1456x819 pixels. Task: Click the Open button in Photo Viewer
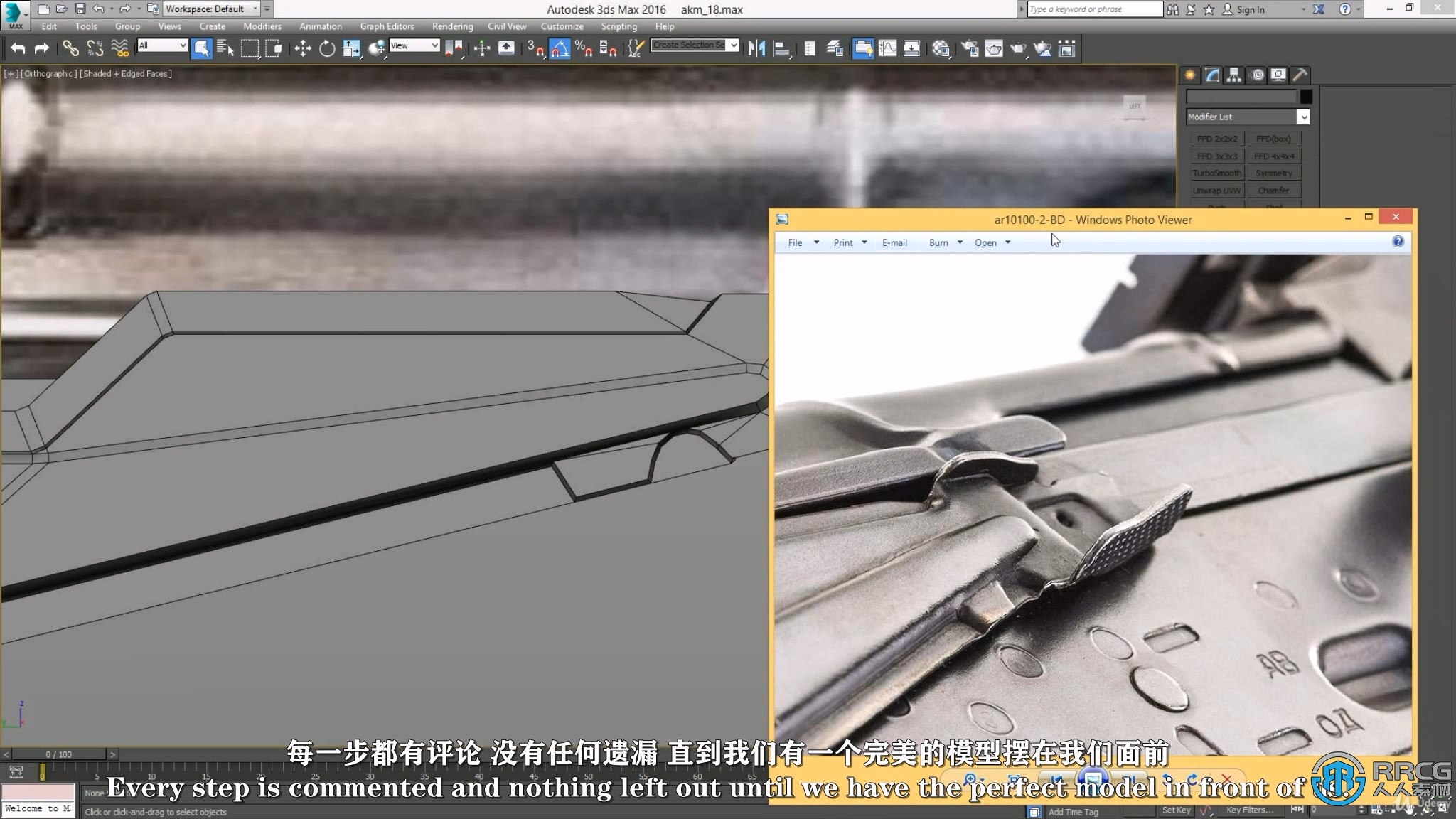985,242
